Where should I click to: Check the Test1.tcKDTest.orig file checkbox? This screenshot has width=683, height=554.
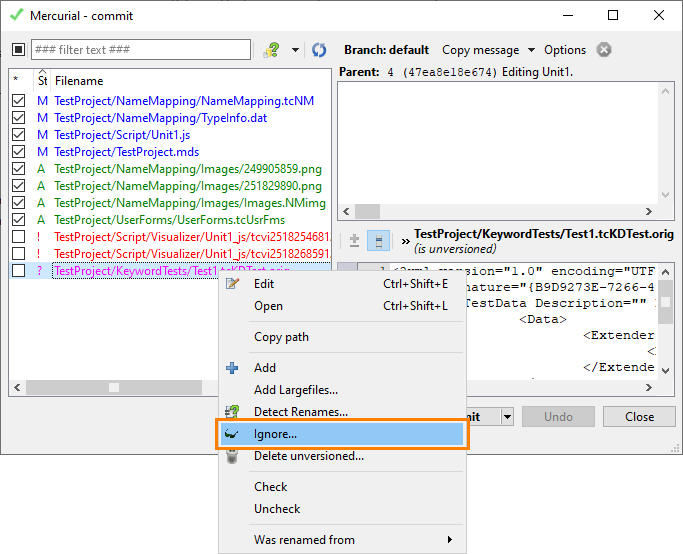click(18, 271)
